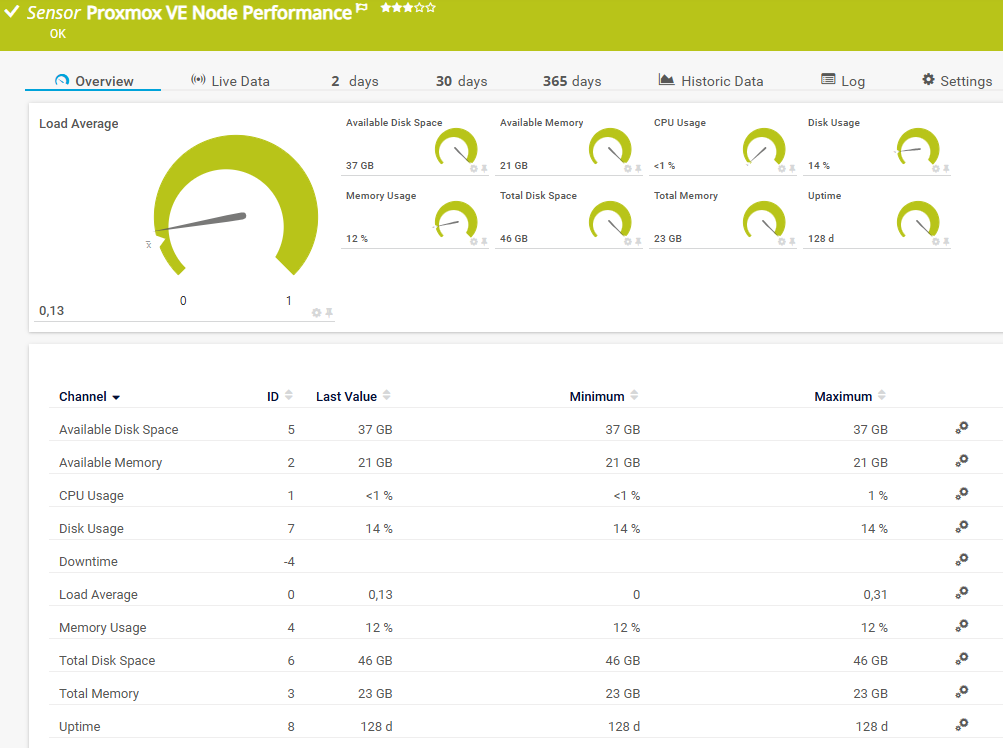Pin the Load Average gauge as primary
The width and height of the screenshot is (1003, 748).
coord(329,313)
